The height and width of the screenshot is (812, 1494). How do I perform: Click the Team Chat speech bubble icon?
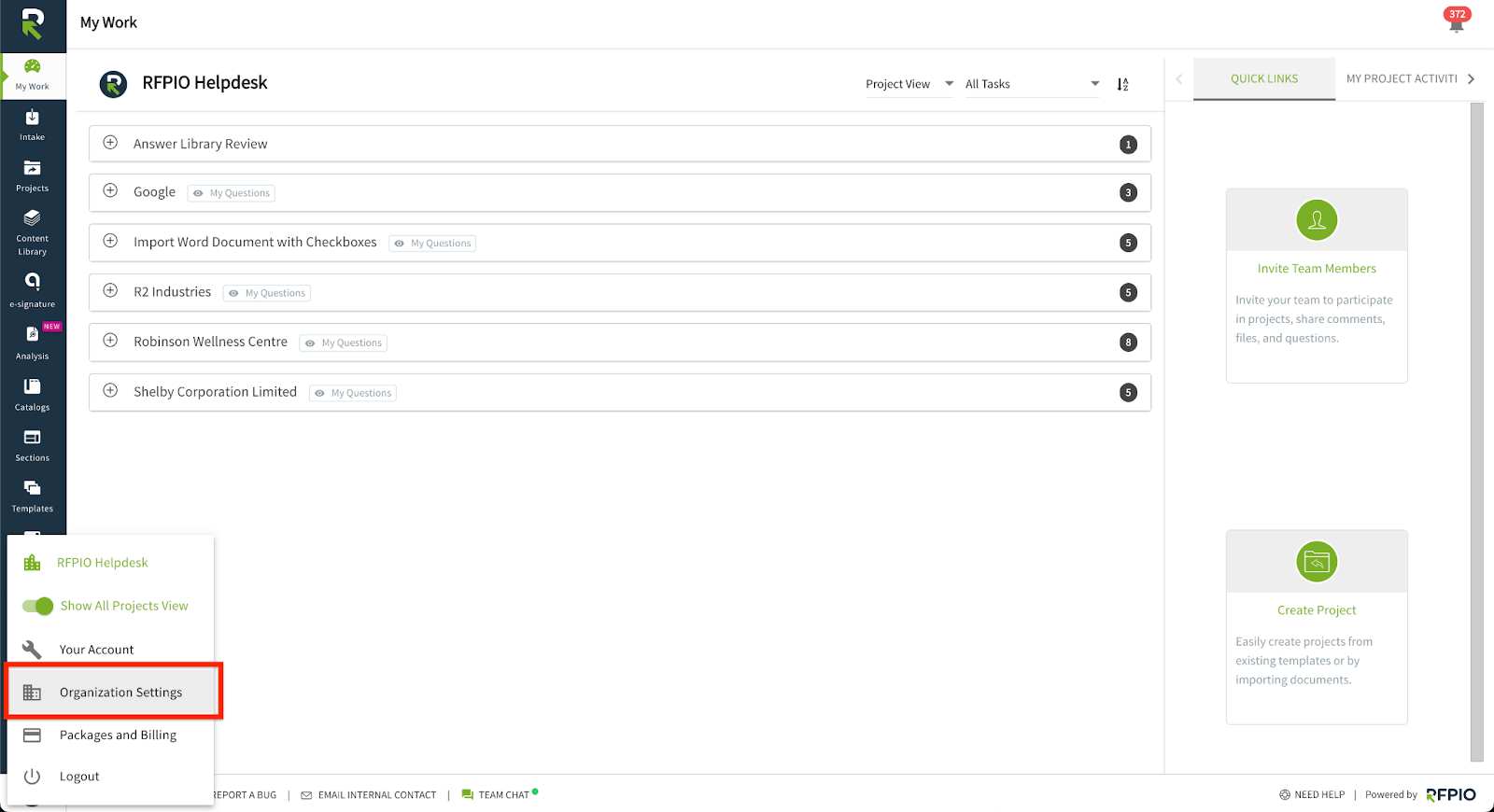pos(468,795)
